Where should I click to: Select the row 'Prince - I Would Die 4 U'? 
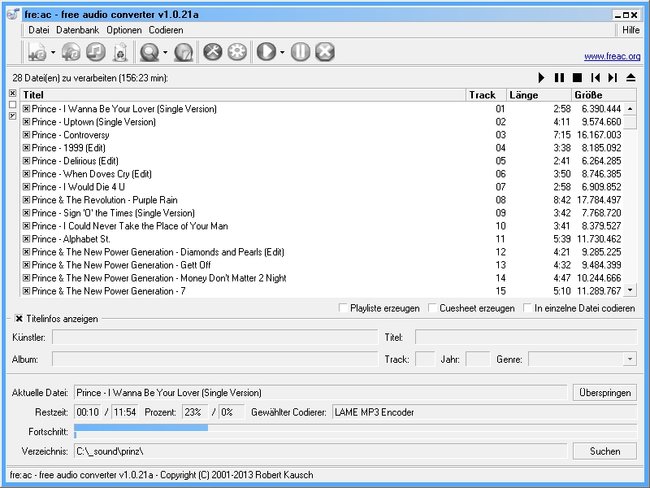pyautogui.click(x=322, y=187)
